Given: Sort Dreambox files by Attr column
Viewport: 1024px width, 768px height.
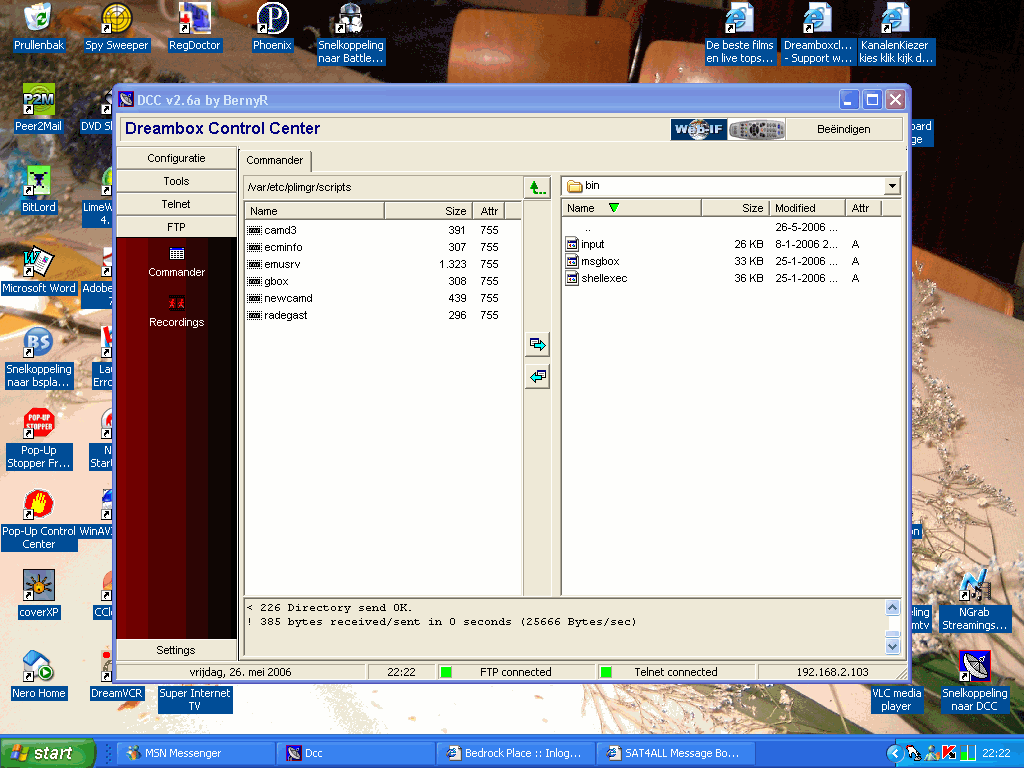Looking at the screenshot, I should point(489,211).
